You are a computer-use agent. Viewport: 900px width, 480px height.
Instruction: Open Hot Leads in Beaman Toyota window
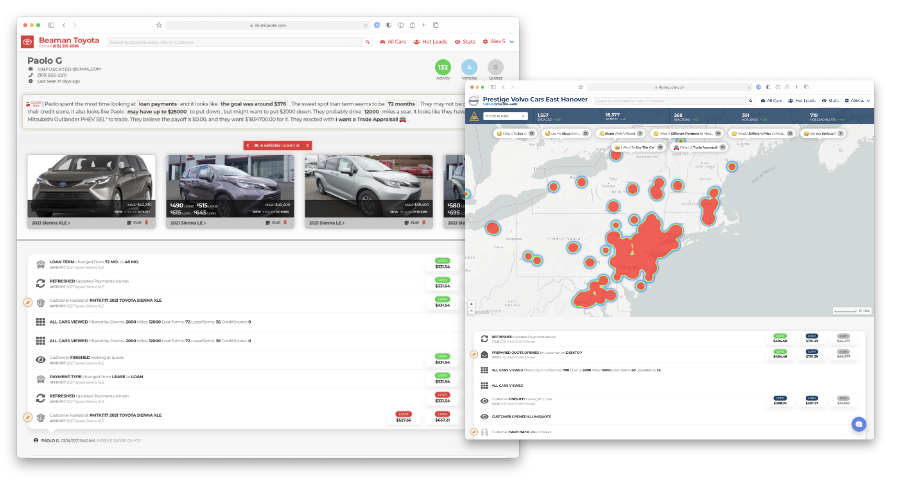click(x=430, y=42)
